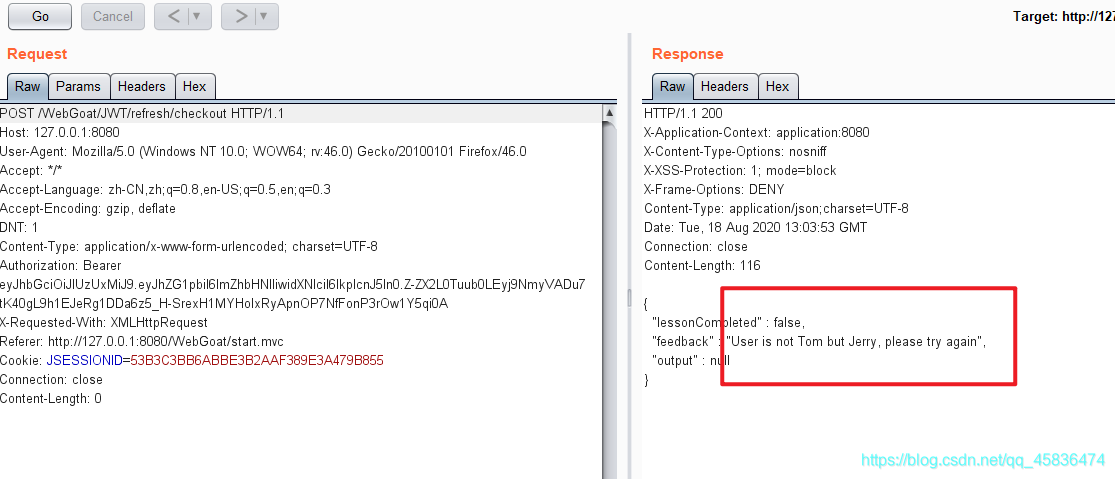Viewport: 1115px width, 479px height.
Task: Click the request scrollbar up arrow
Action: tap(609, 112)
